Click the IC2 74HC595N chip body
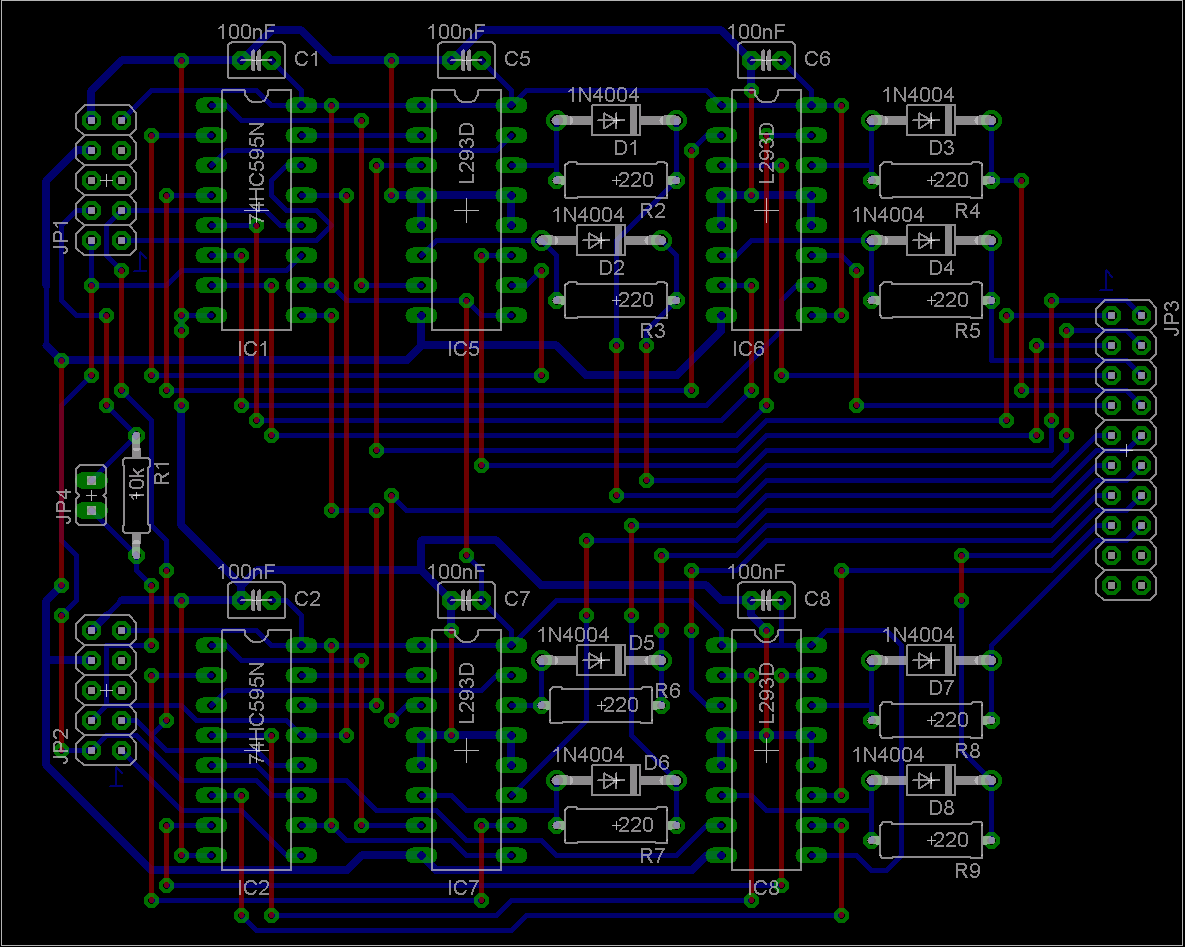The width and height of the screenshot is (1185, 947). pyautogui.click(x=256, y=750)
